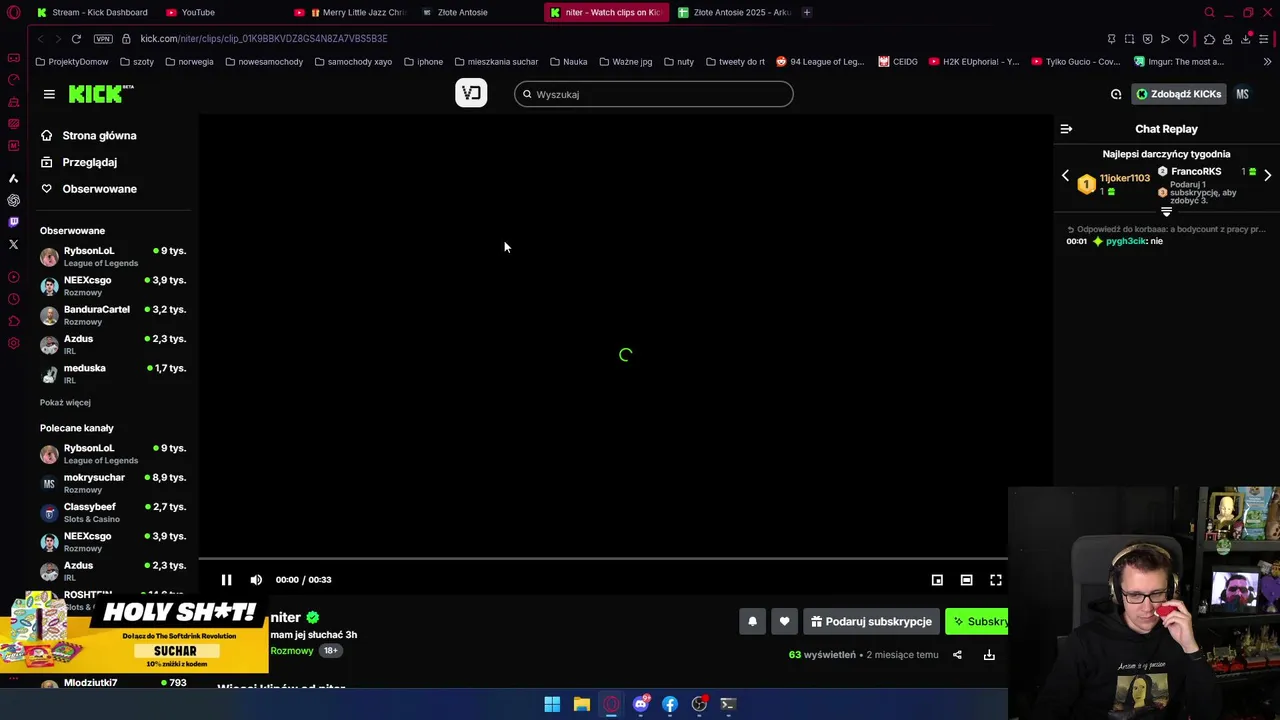Click RybsonLoL avatar under Obserwowane
The height and width of the screenshot is (720, 1280).
click(x=49, y=257)
